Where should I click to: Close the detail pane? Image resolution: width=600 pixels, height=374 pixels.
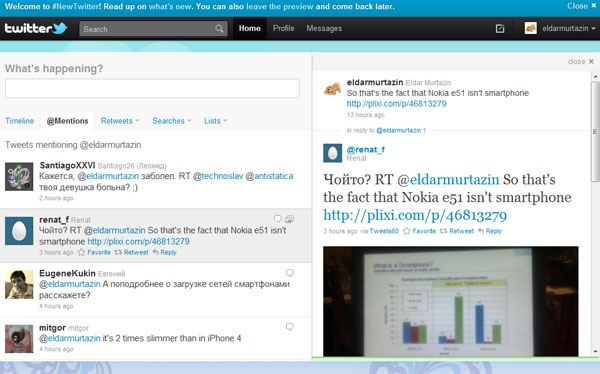580,61
